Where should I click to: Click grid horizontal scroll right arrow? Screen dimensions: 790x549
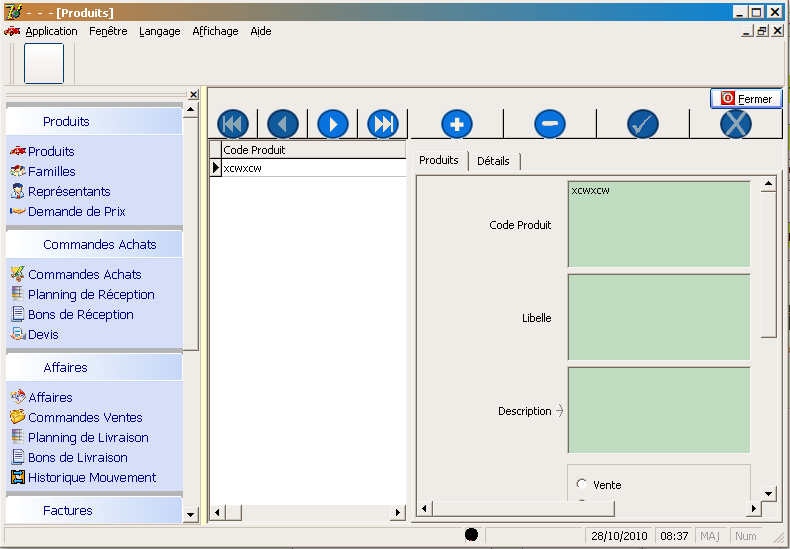pyautogui.click(x=398, y=512)
